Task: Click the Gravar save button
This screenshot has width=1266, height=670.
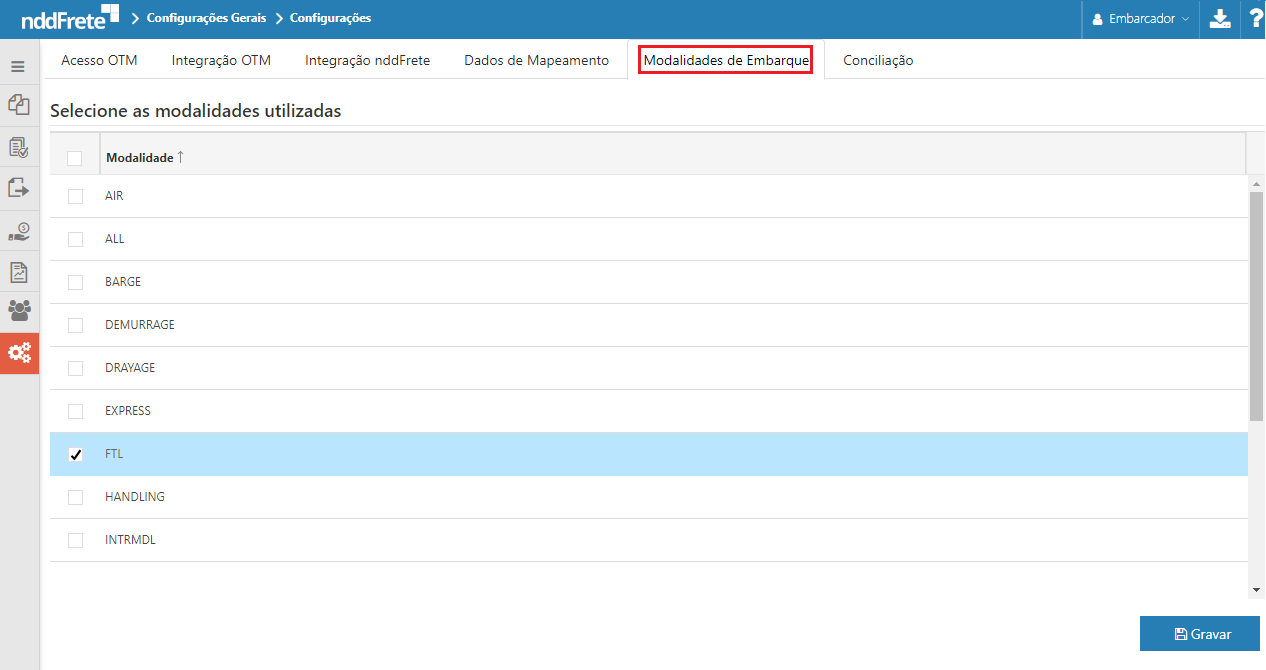Action: tap(1200, 634)
